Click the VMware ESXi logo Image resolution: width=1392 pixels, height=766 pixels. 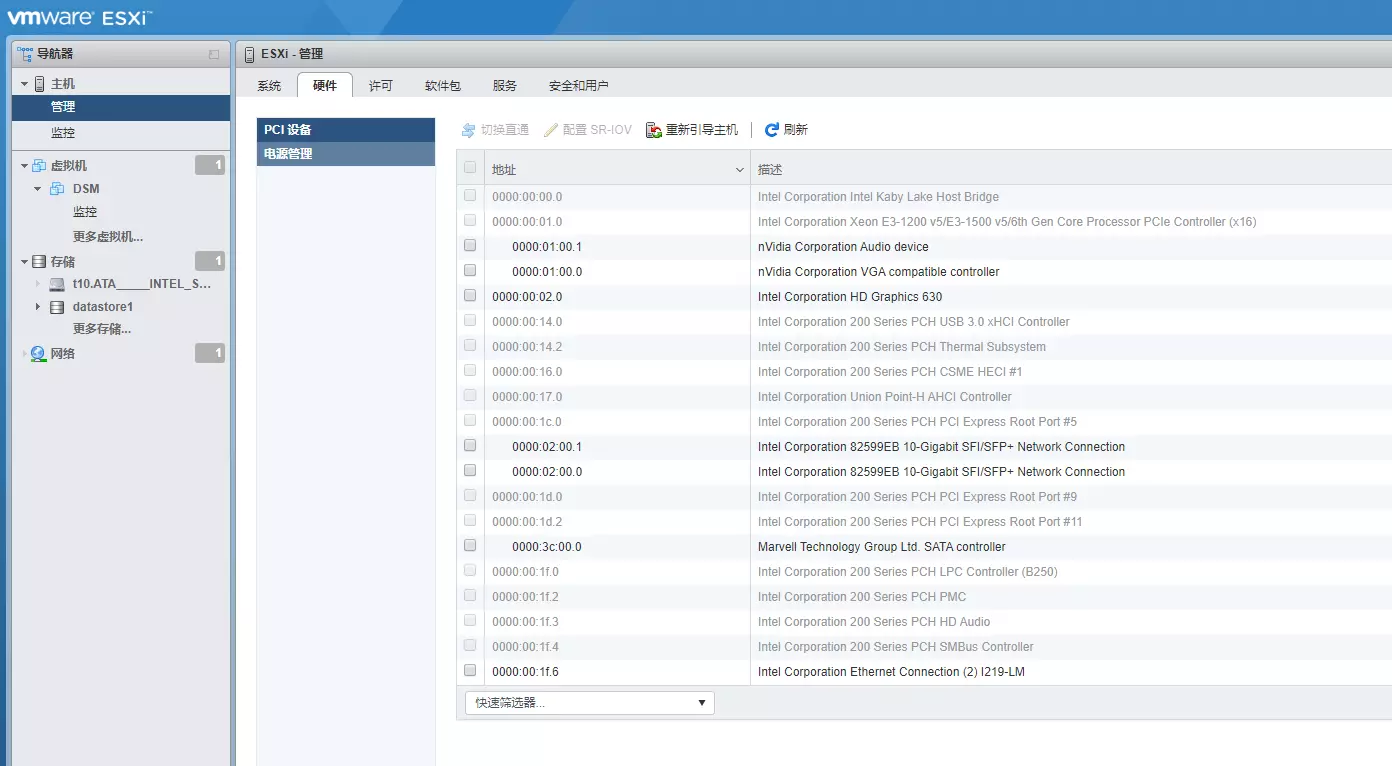80,16
